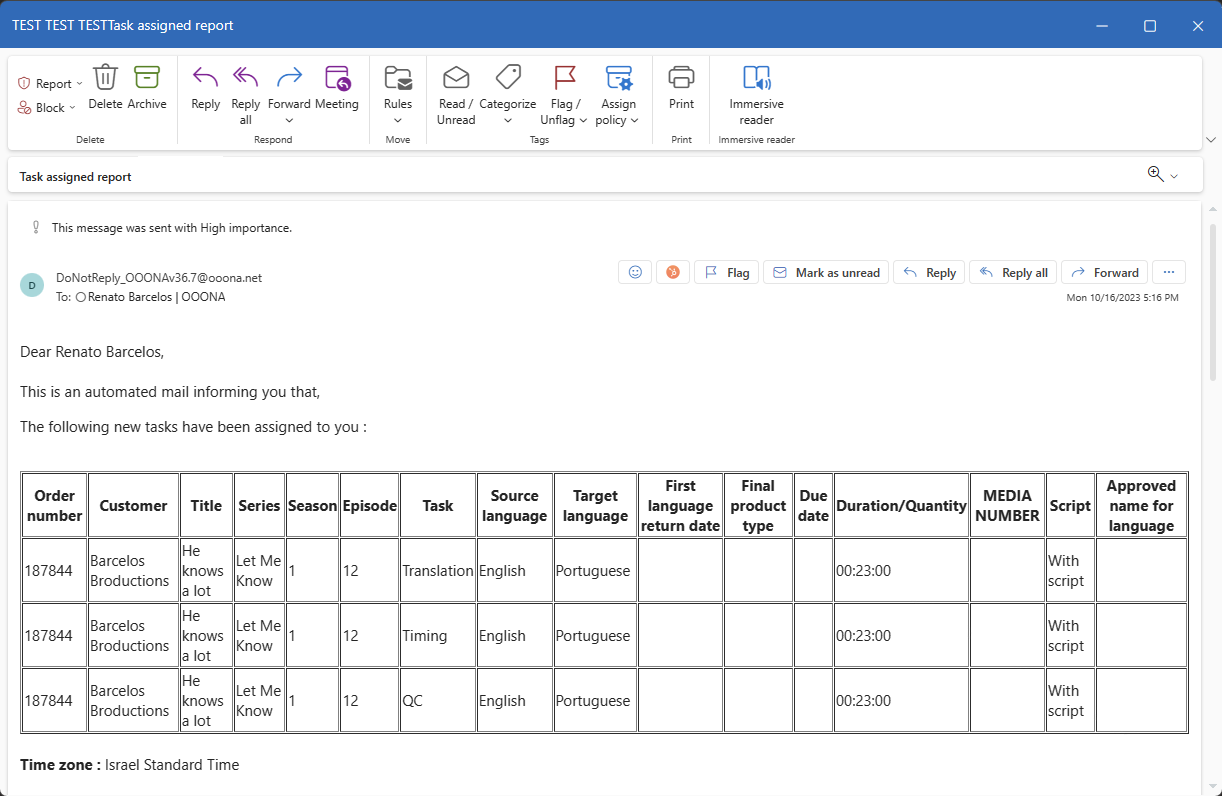The height and width of the screenshot is (796, 1222).
Task: Open the zoom magnifier control
Action: point(1162,174)
